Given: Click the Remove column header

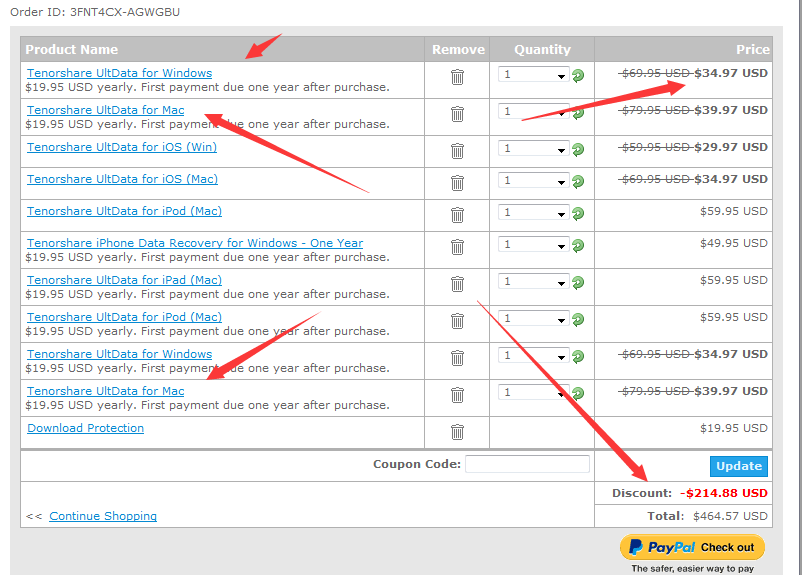Looking at the screenshot, I should [x=458, y=50].
